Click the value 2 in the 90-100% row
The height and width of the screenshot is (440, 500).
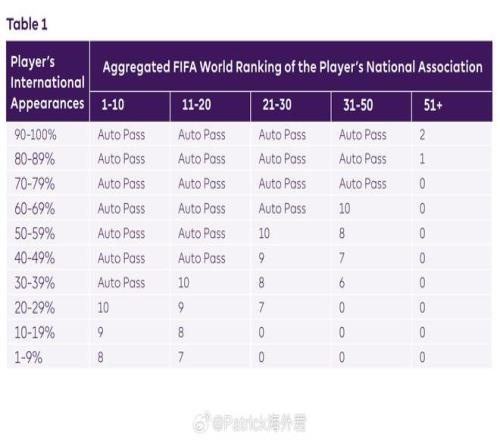422,135
